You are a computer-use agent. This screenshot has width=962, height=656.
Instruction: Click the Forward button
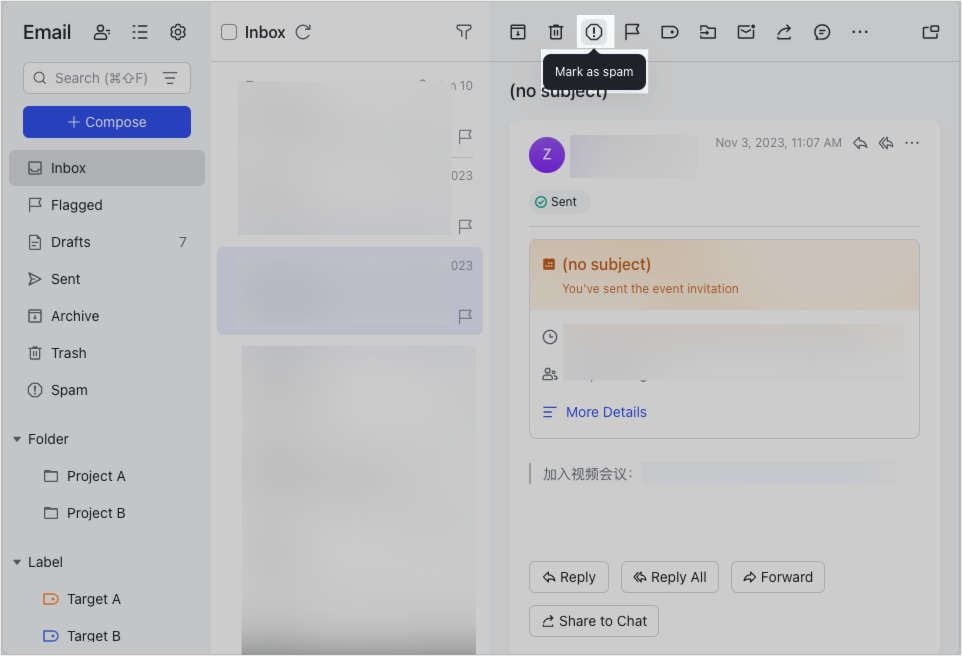click(x=777, y=577)
